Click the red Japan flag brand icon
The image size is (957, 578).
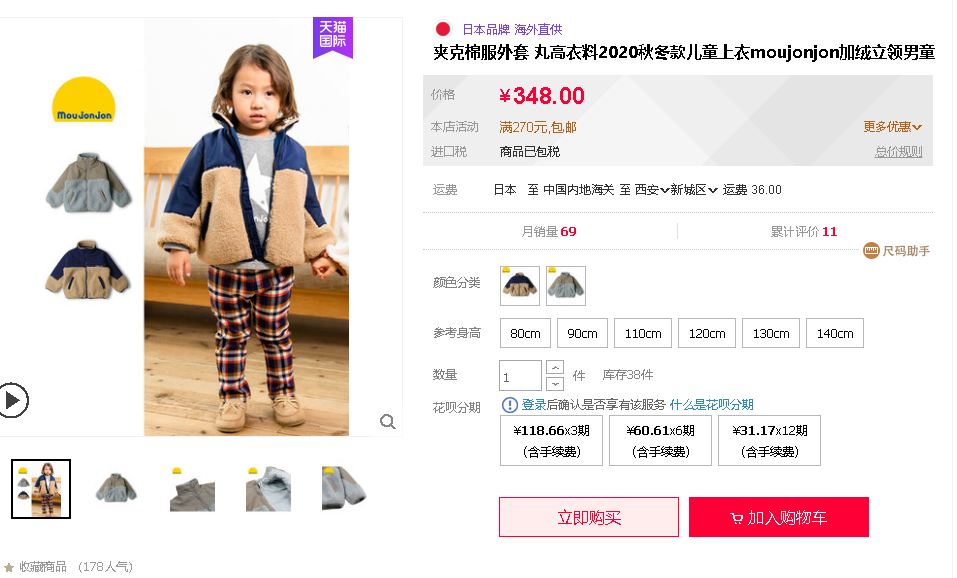(x=443, y=29)
